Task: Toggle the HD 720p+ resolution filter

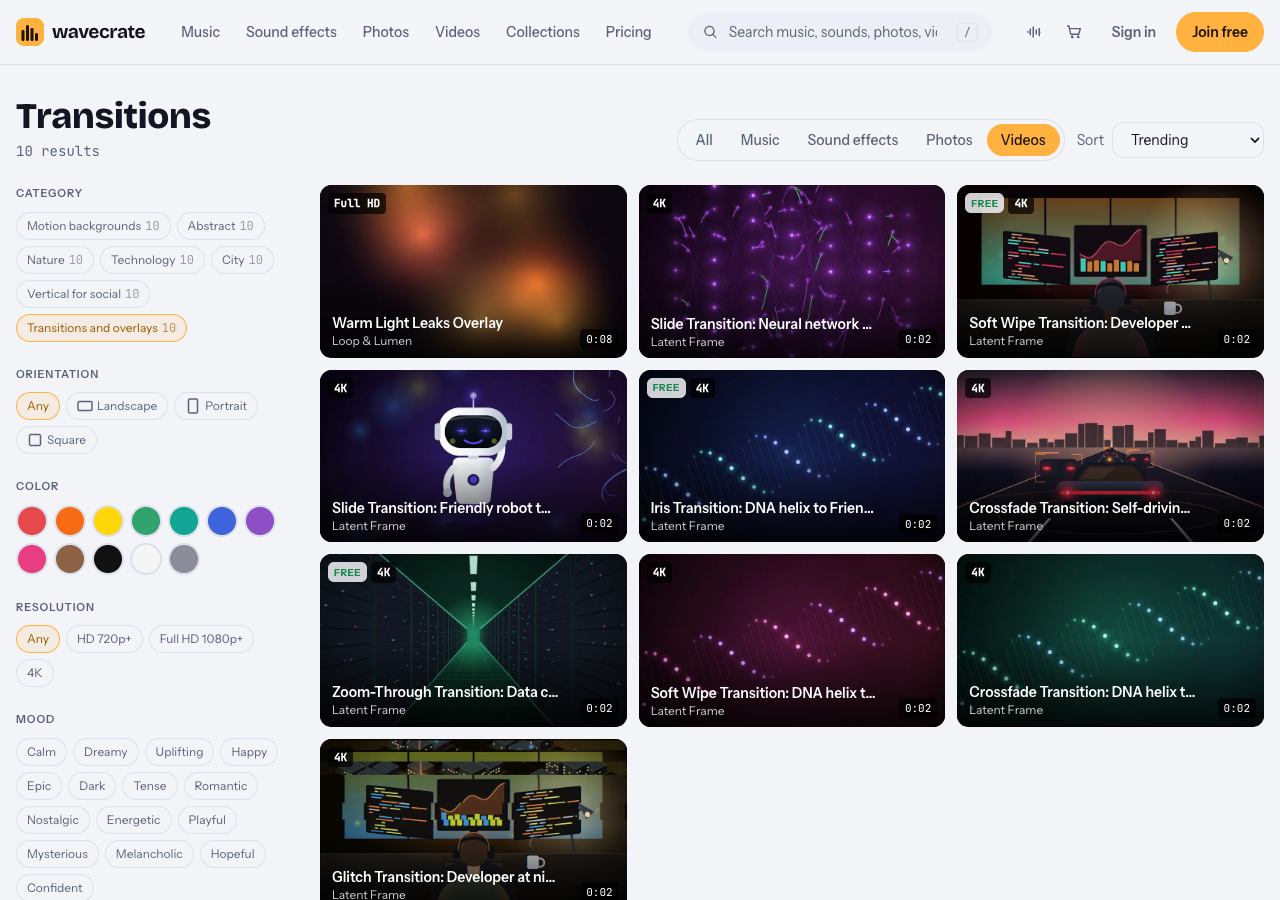Action: click(x=104, y=639)
